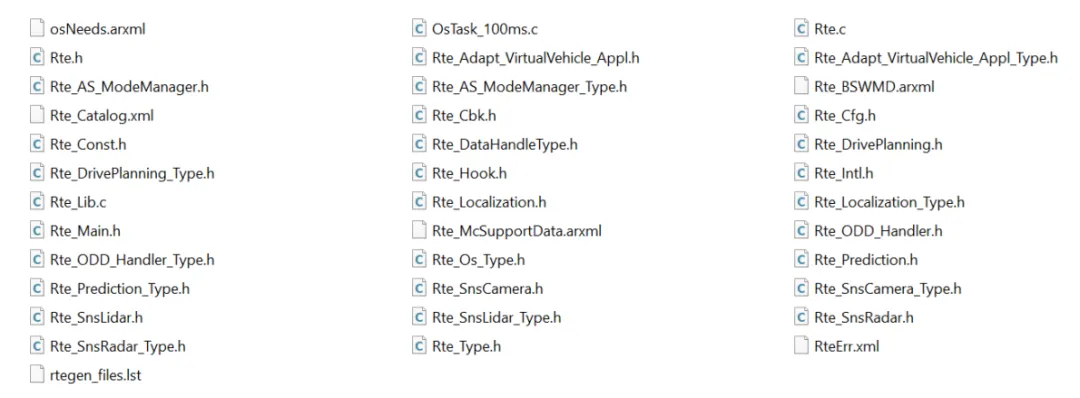Select the C file icon next to Rte.h

37,58
